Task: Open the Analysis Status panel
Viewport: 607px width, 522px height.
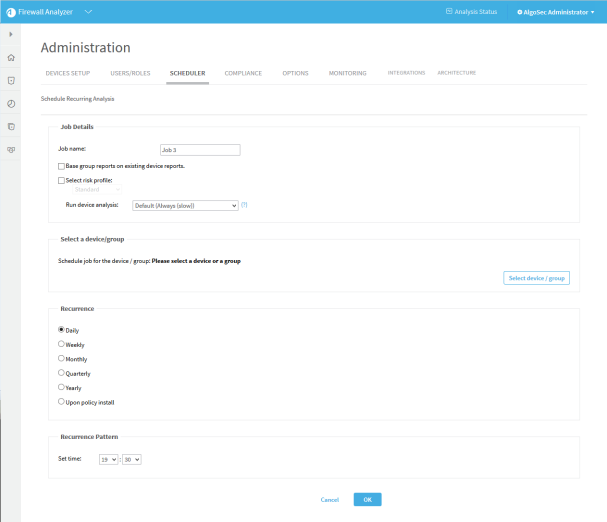Action: pyautogui.click(x=471, y=12)
